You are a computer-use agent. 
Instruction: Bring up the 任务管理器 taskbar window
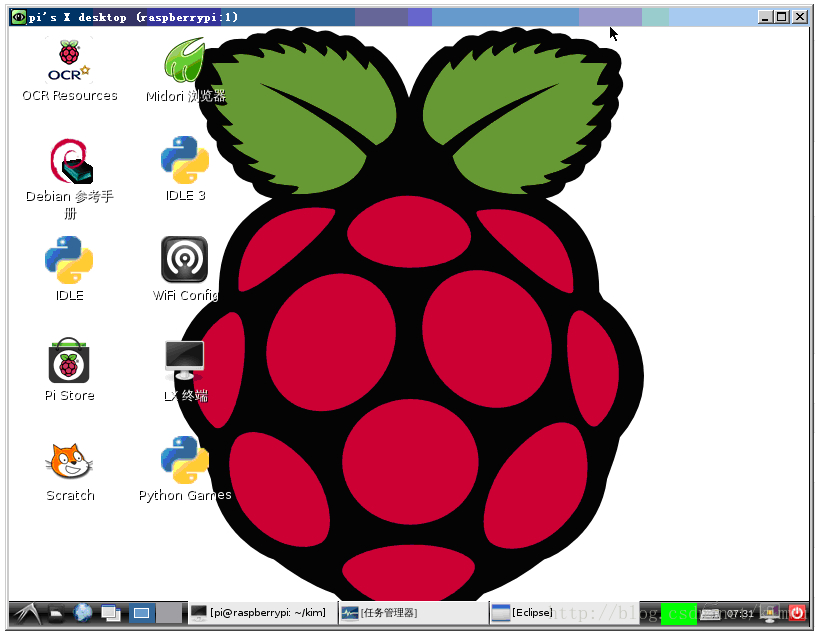[x=414, y=613]
